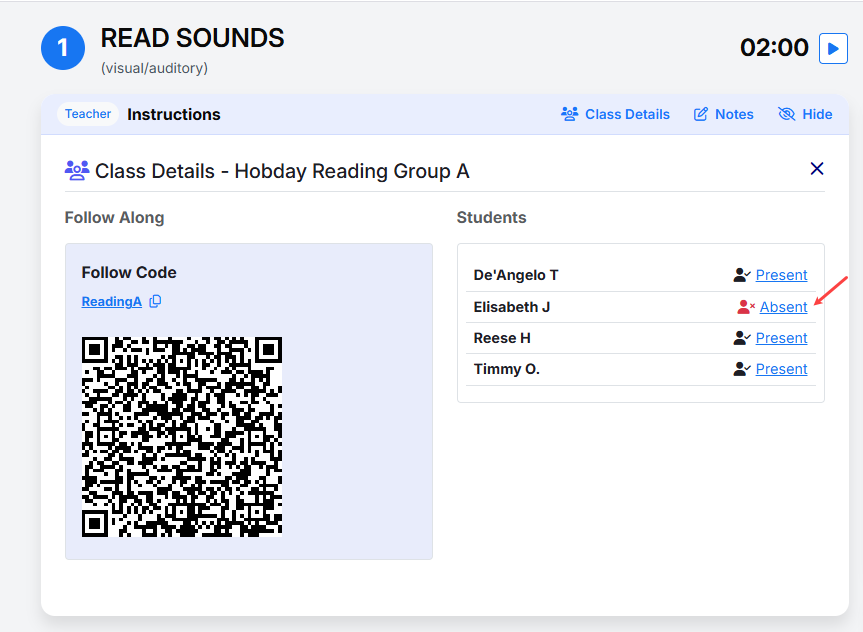
Task: Click the Class Details people icon in header
Action: point(570,114)
